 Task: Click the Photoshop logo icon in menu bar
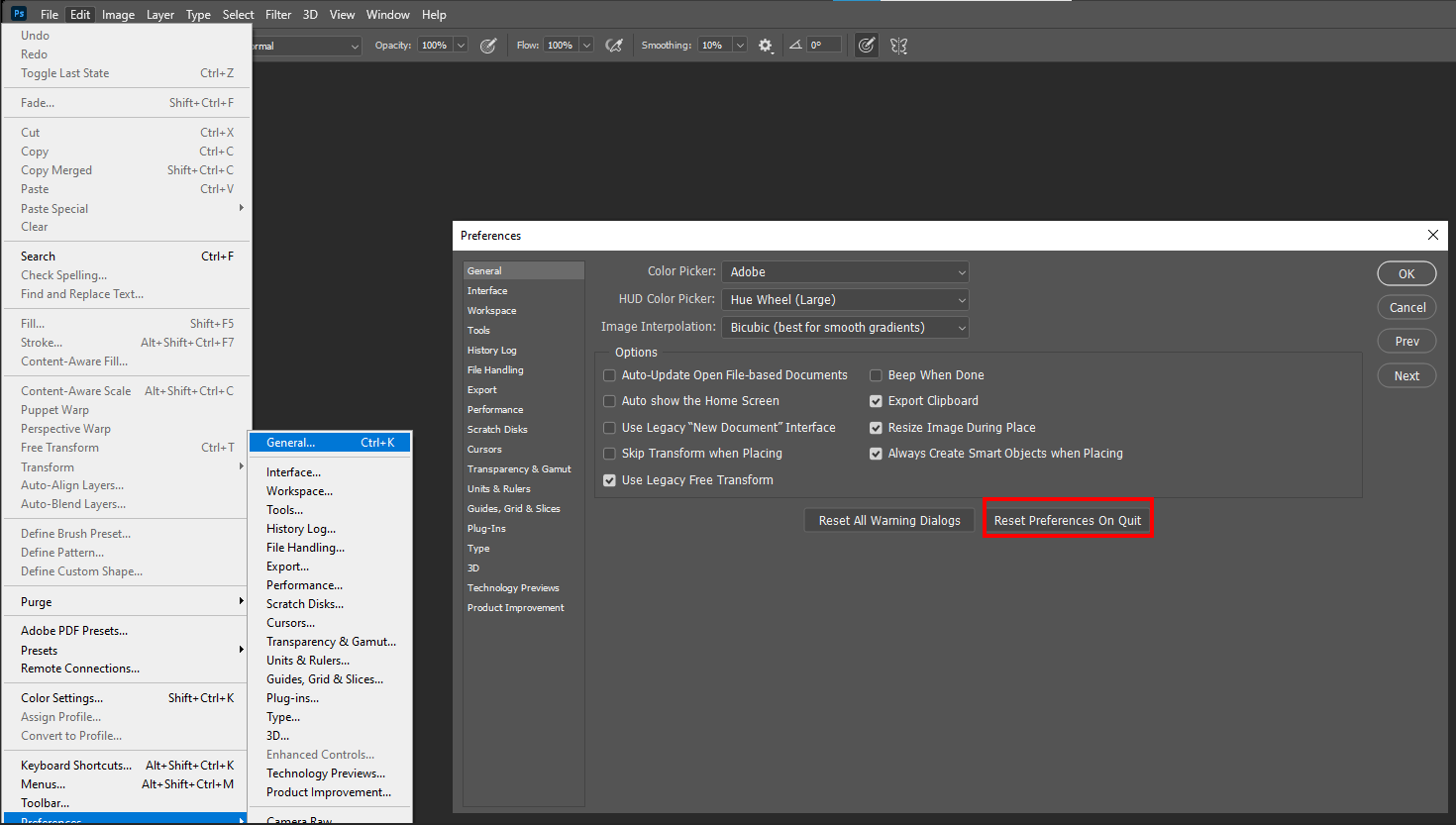click(17, 14)
